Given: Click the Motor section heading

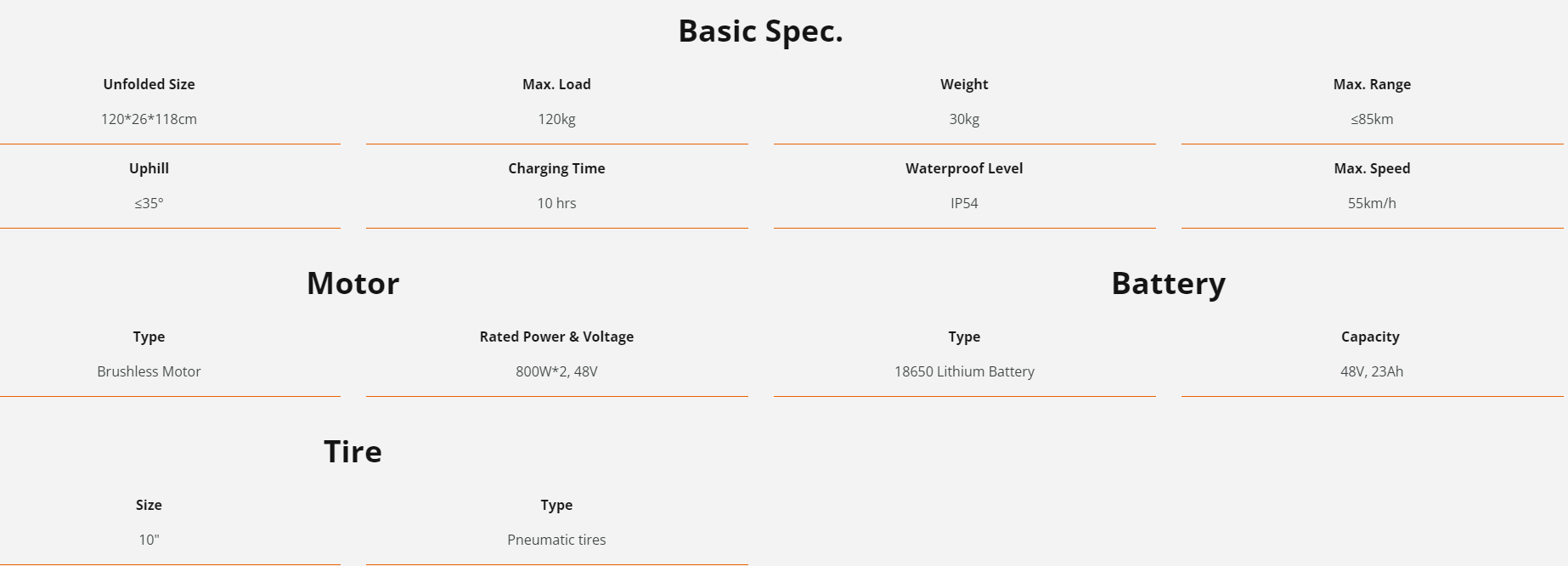Looking at the screenshot, I should pyautogui.click(x=353, y=284).
